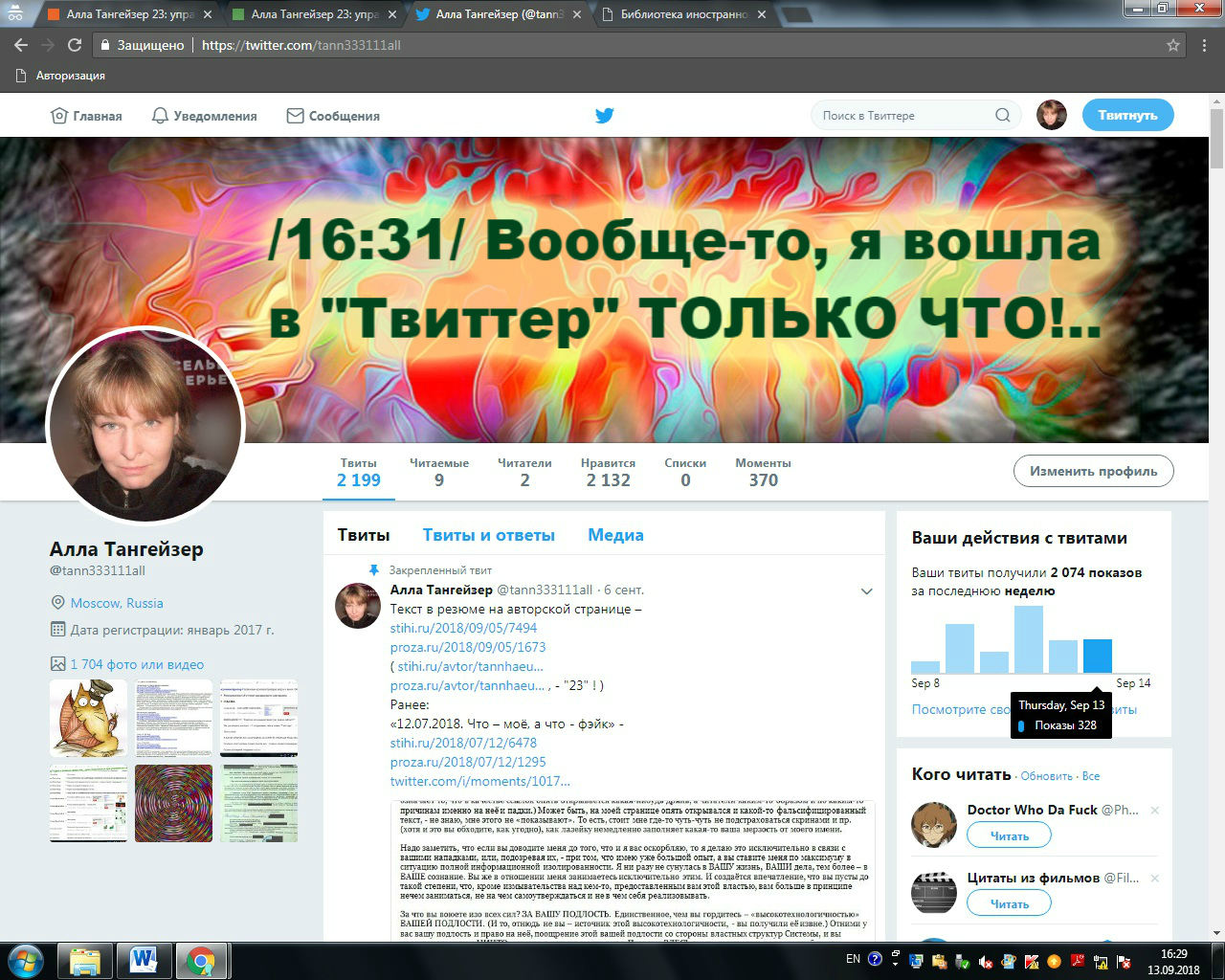Click the Авторизация bookmark
Viewport: 1225px width, 980px height.
61,76
